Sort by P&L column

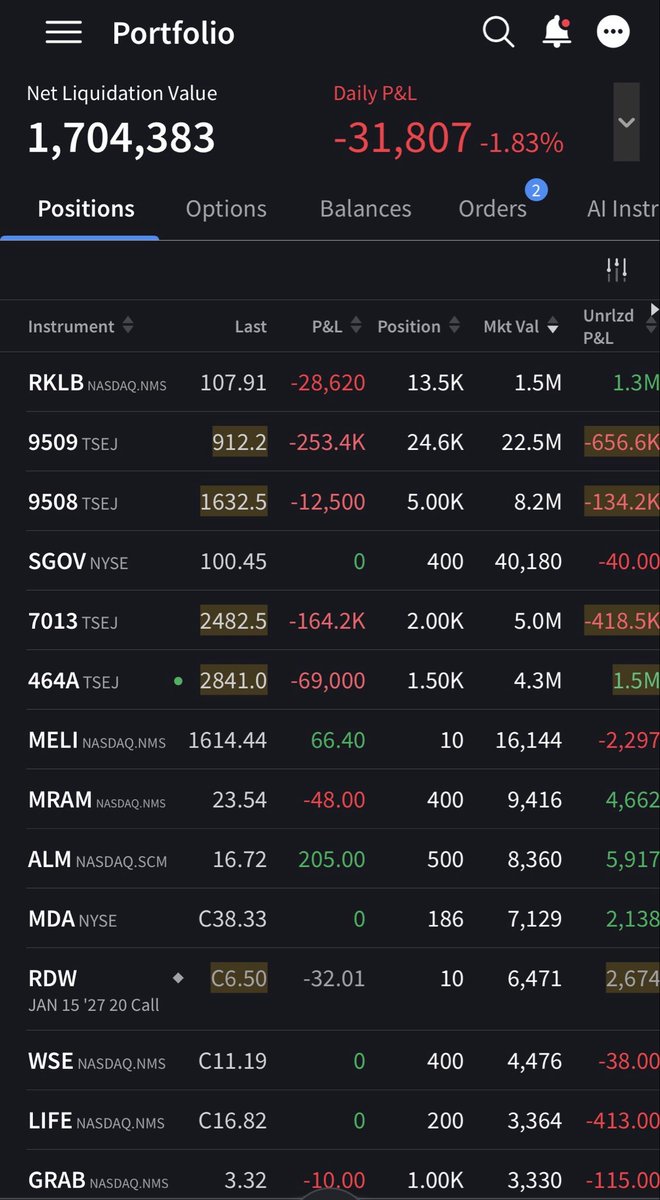click(336, 326)
